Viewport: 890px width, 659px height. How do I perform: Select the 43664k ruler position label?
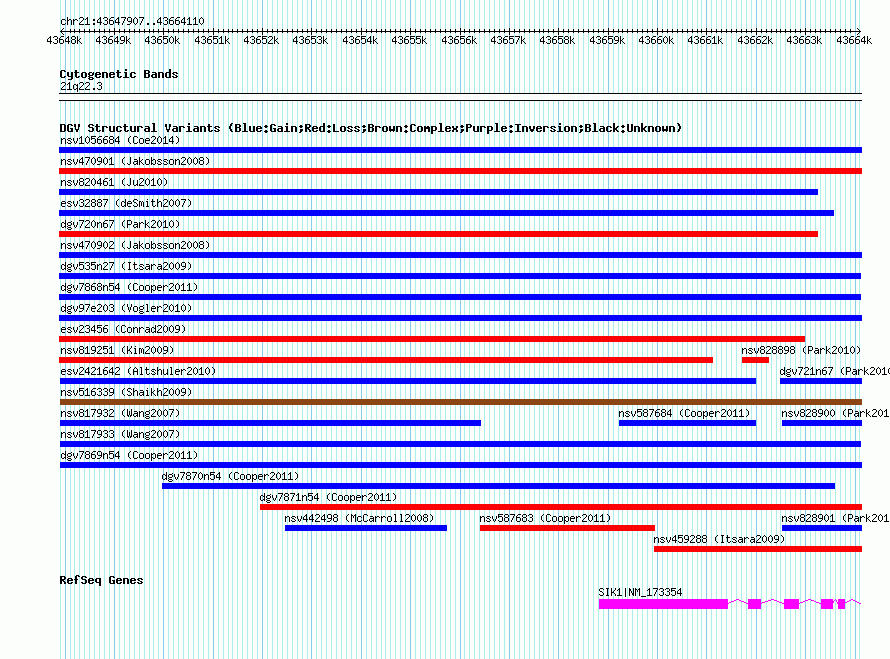(x=854, y=40)
